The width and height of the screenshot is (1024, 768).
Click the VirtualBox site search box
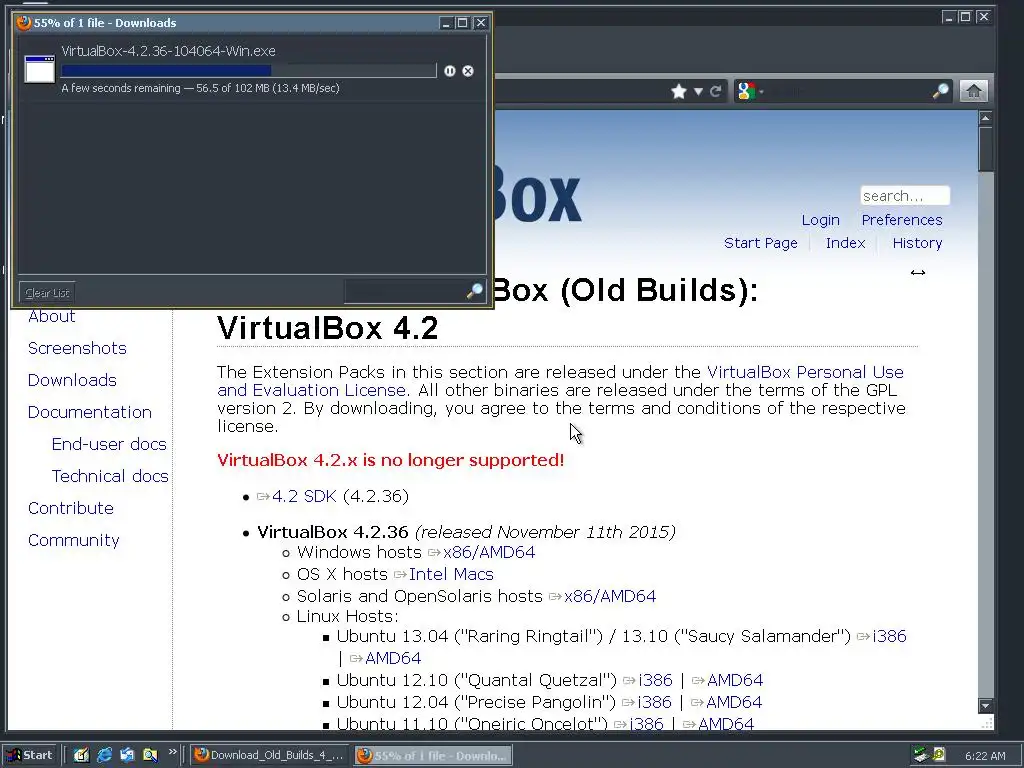click(x=904, y=196)
